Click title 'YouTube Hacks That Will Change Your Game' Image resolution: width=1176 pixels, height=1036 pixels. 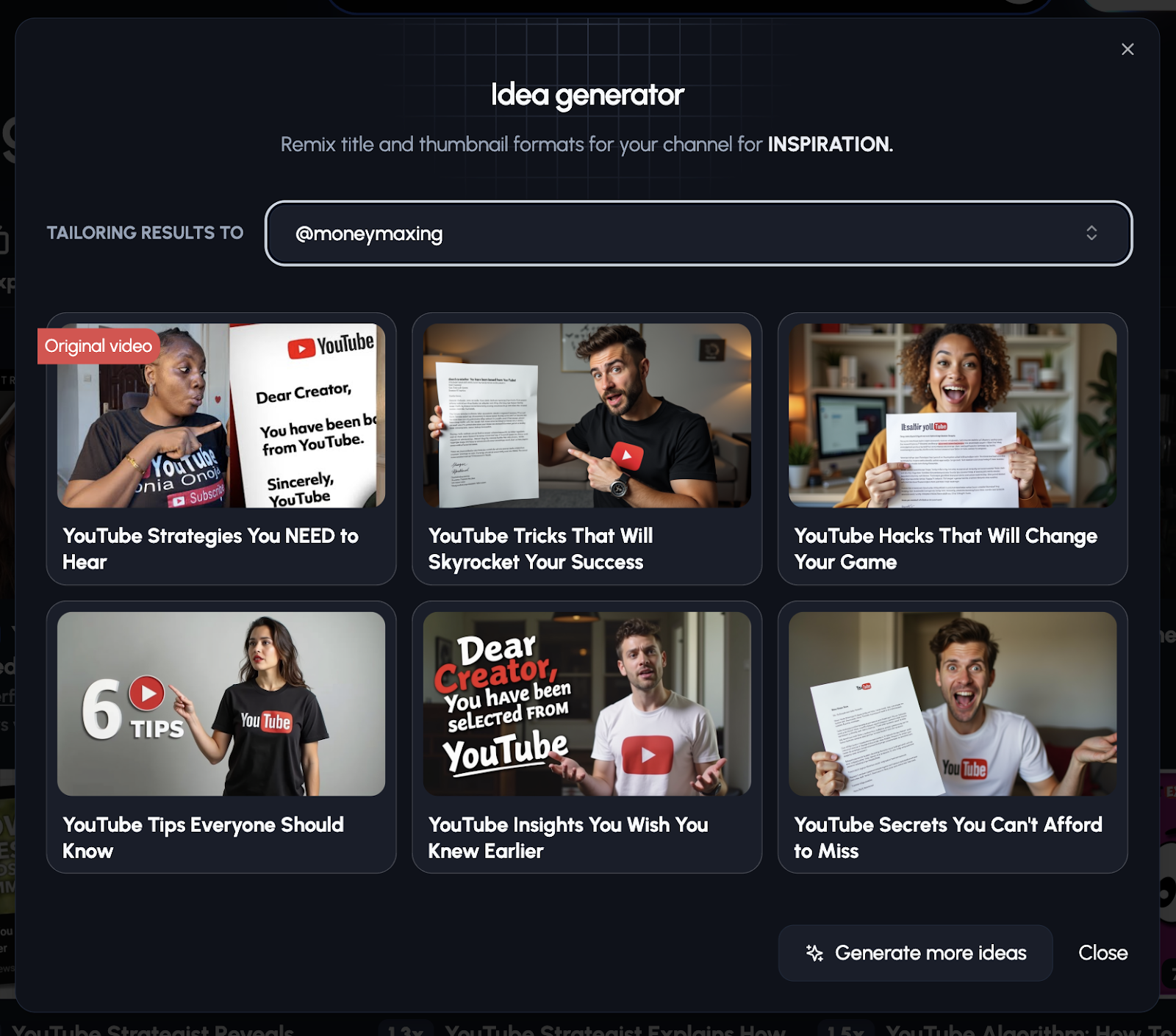tap(946, 549)
